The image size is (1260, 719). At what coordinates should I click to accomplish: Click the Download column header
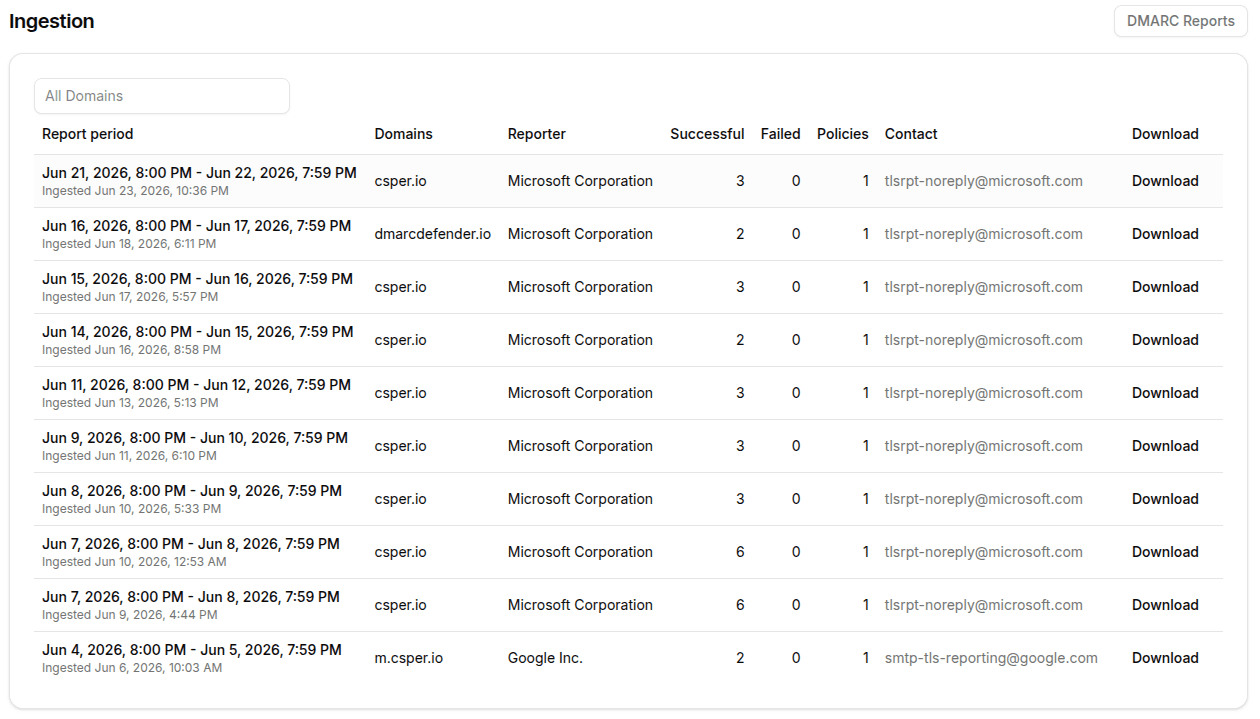[x=1165, y=134]
